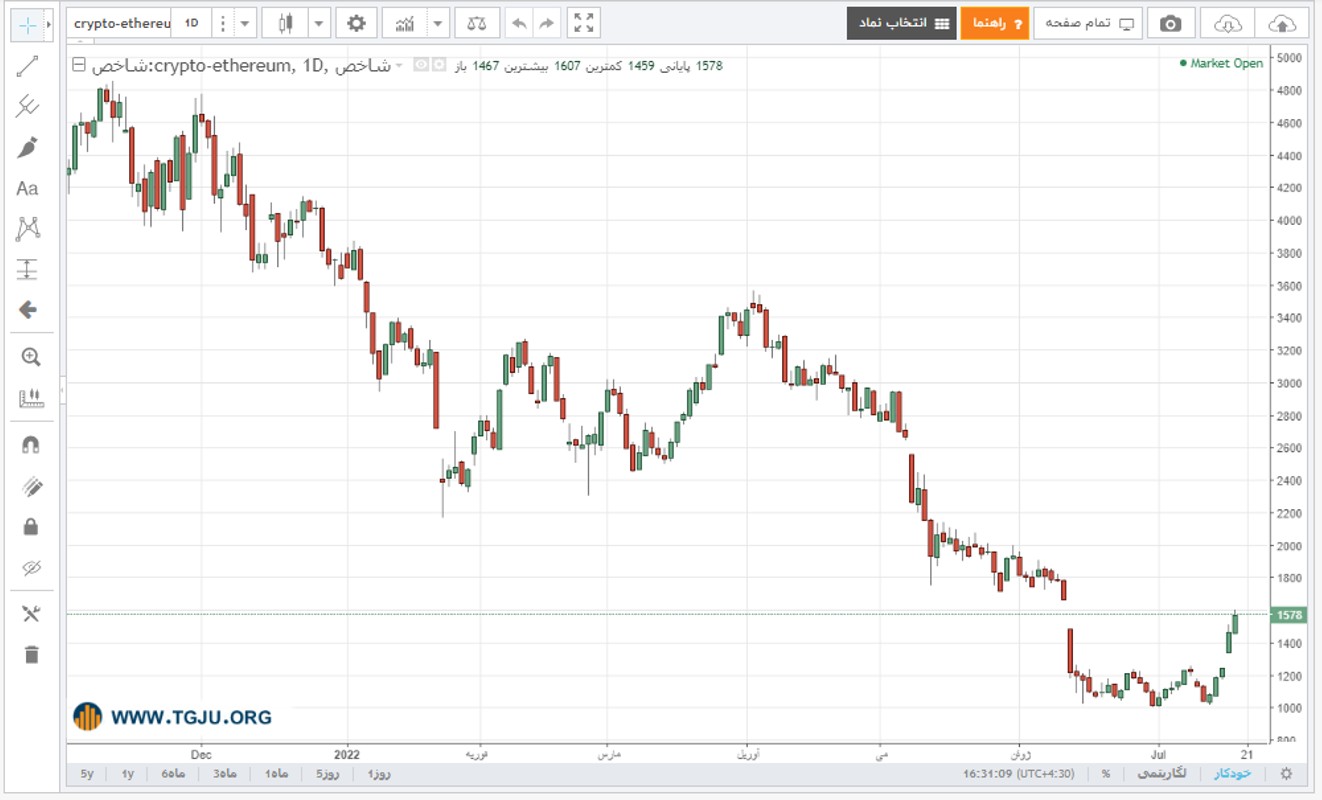The image size is (1322, 800).
Task: Redo the last chart action
Action: pyautogui.click(x=546, y=23)
